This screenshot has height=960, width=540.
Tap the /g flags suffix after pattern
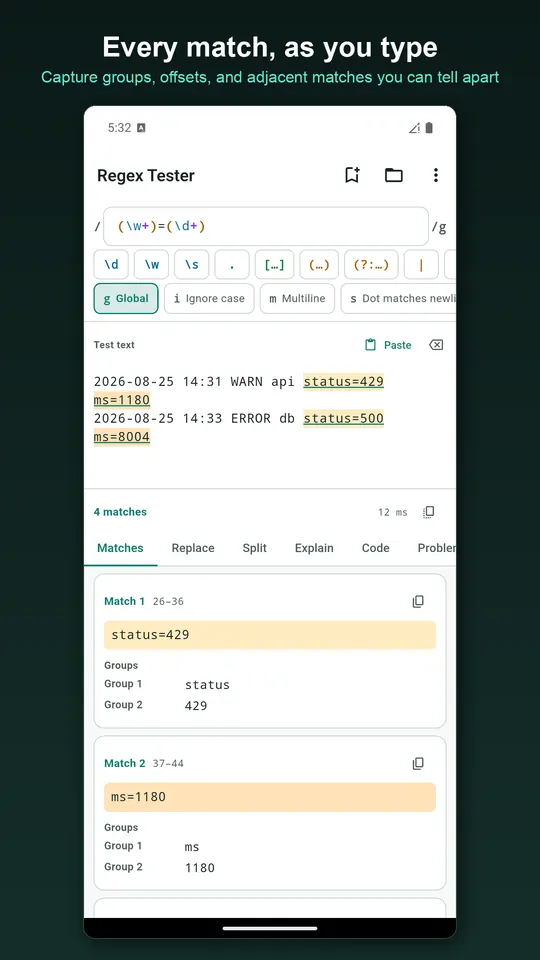point(439,227)
